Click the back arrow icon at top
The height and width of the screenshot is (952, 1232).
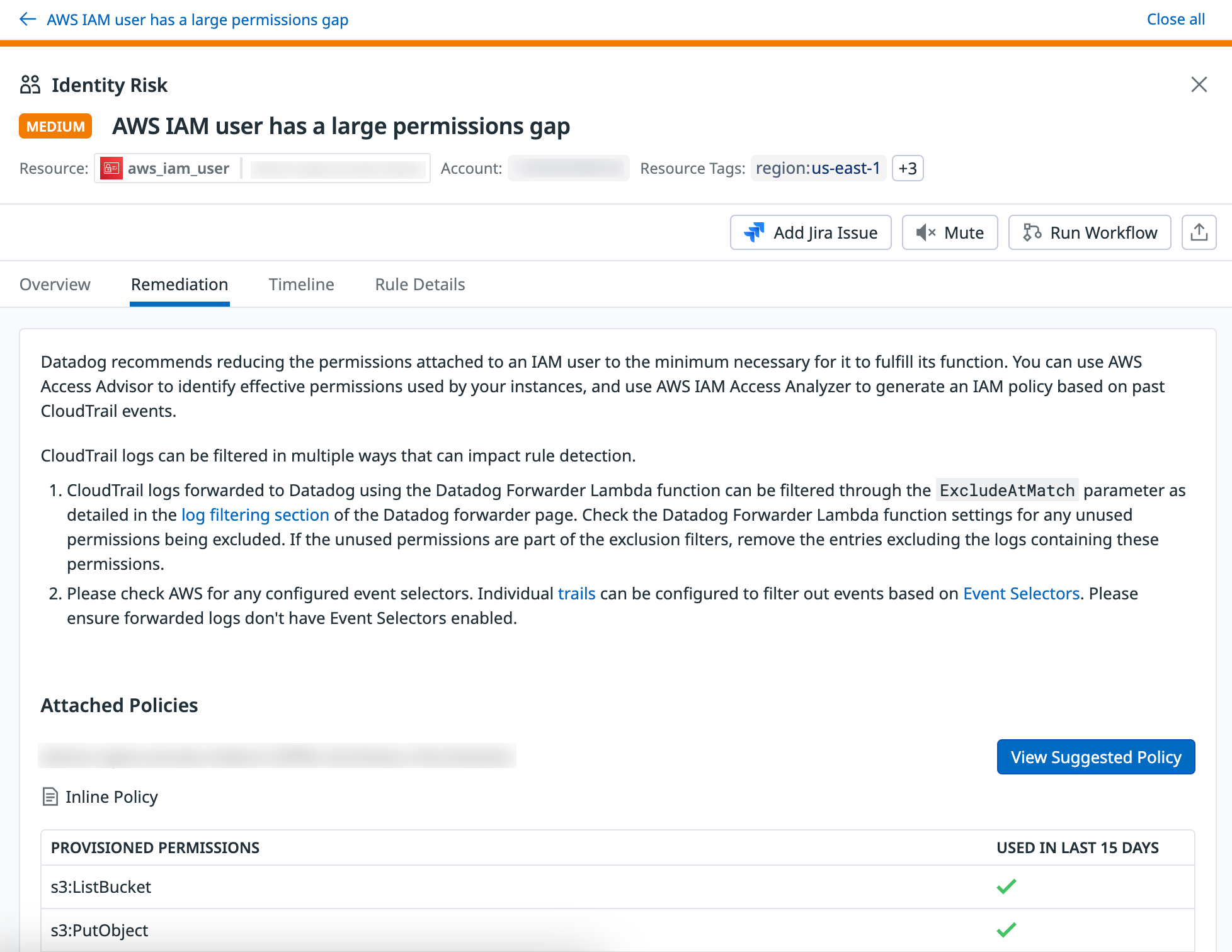click(28, 20)
